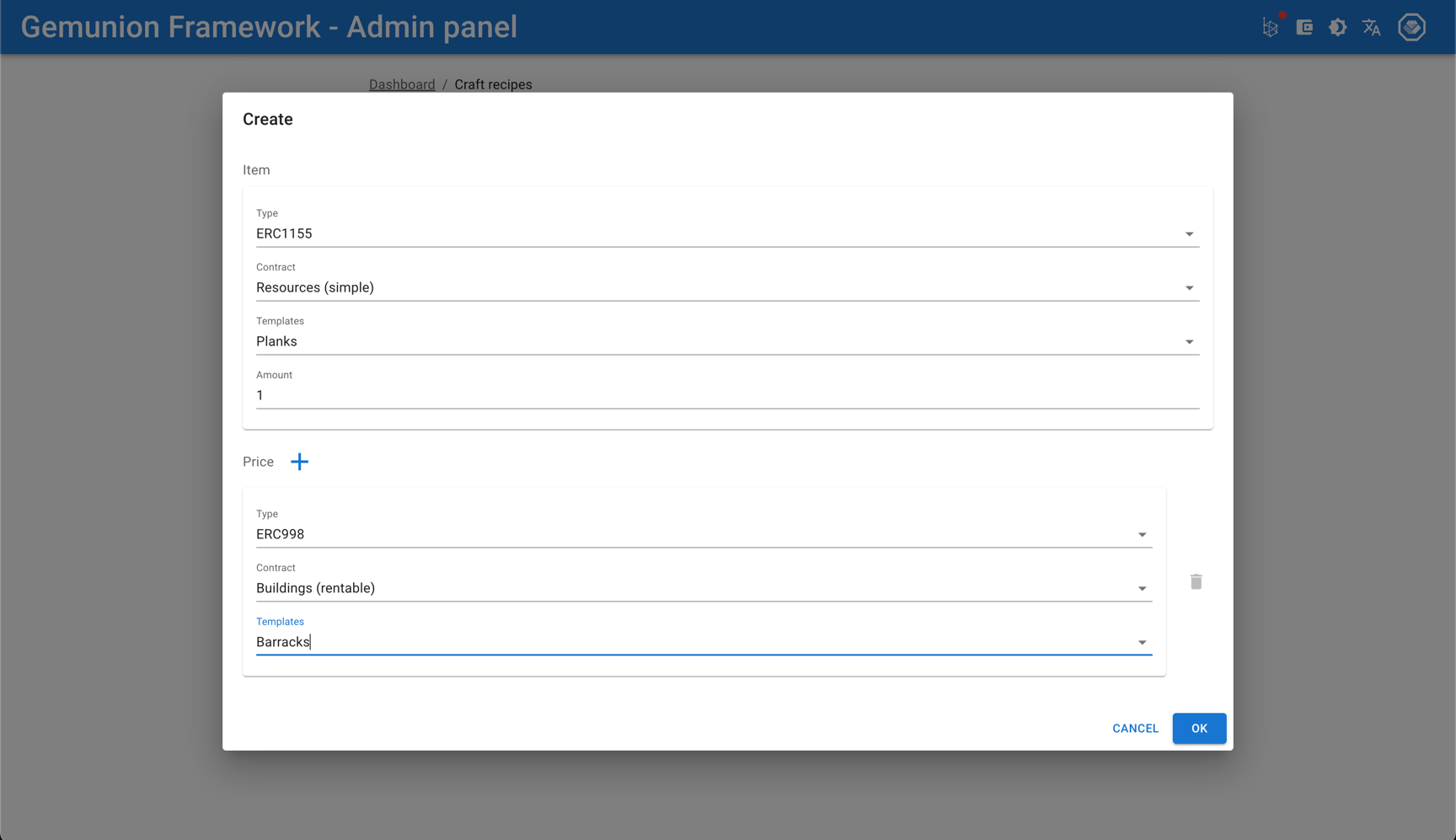Open the Price Type dropdown showing ERC998
Screen dimensions: 1456x840
(704, 535)
